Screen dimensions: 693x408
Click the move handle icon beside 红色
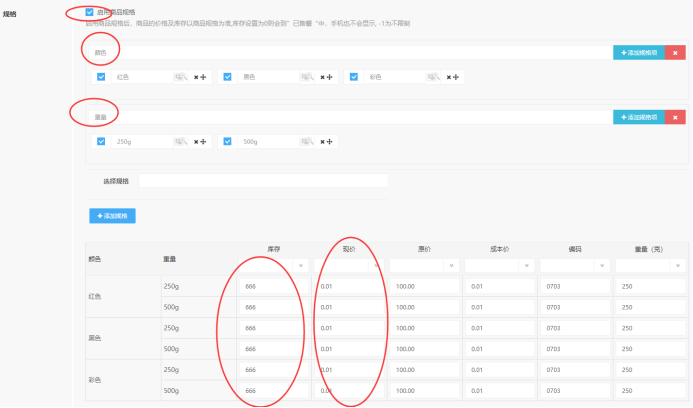203,77
